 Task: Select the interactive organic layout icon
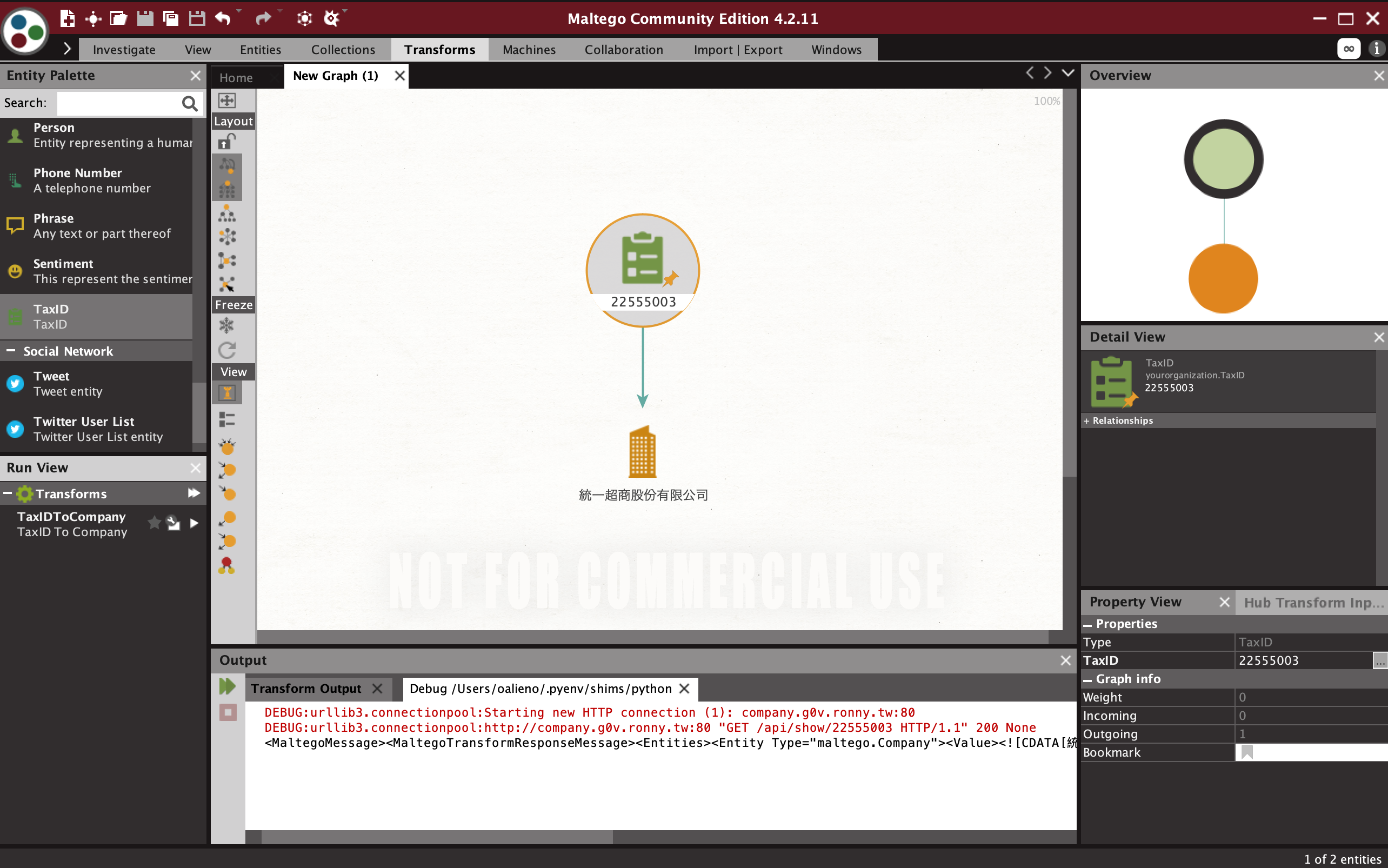pos(227,284)
